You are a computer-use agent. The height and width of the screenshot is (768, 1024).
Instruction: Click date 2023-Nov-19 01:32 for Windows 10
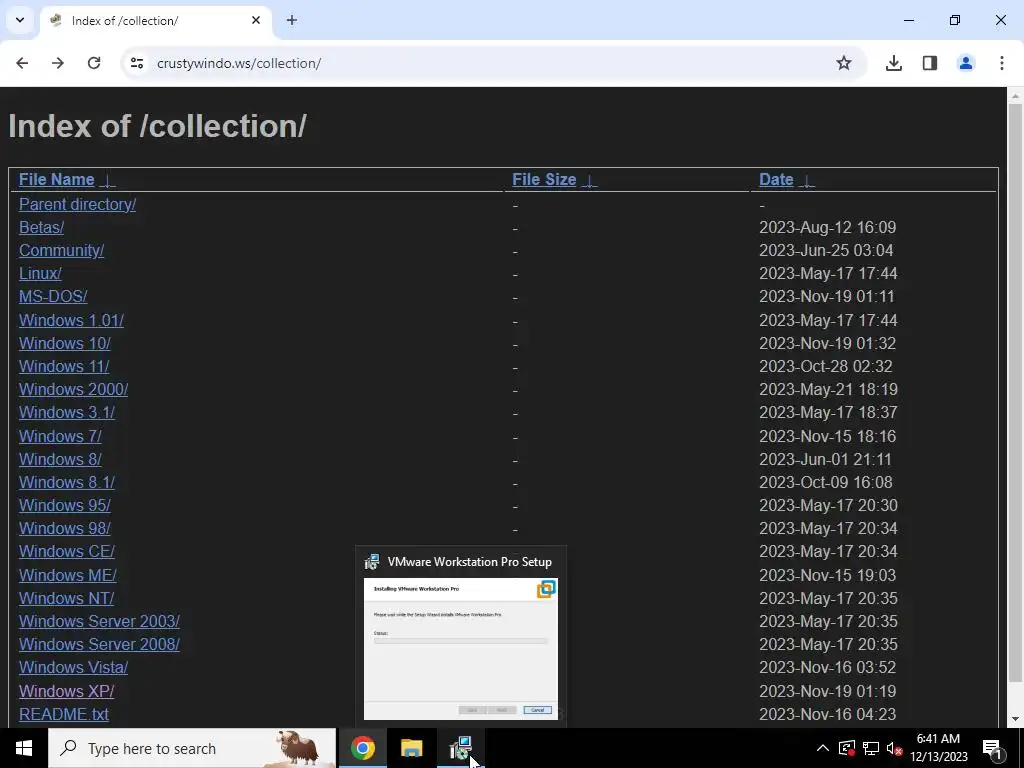[827, 344]
